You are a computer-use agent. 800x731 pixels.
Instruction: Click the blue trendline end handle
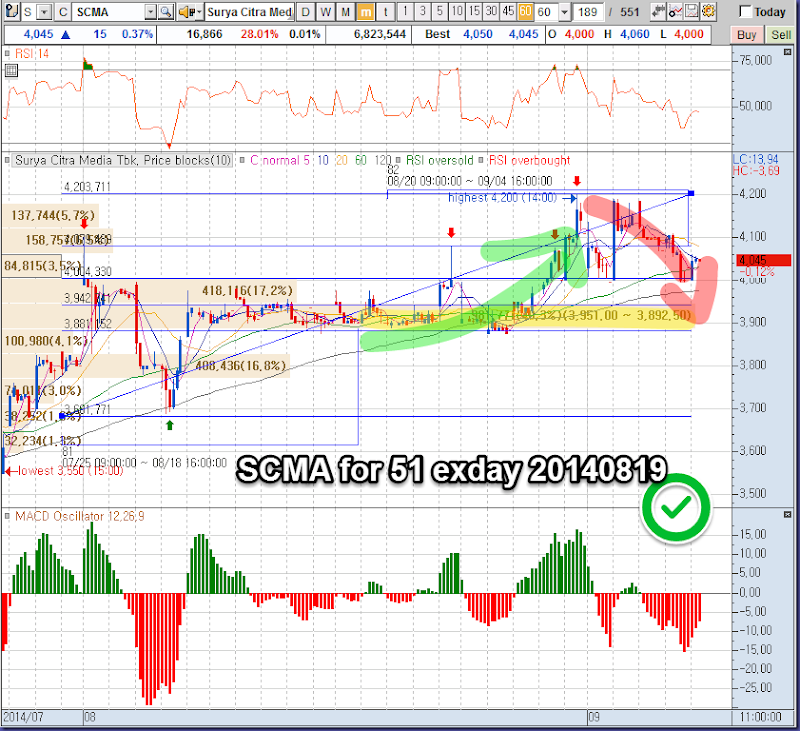(691, 193)
